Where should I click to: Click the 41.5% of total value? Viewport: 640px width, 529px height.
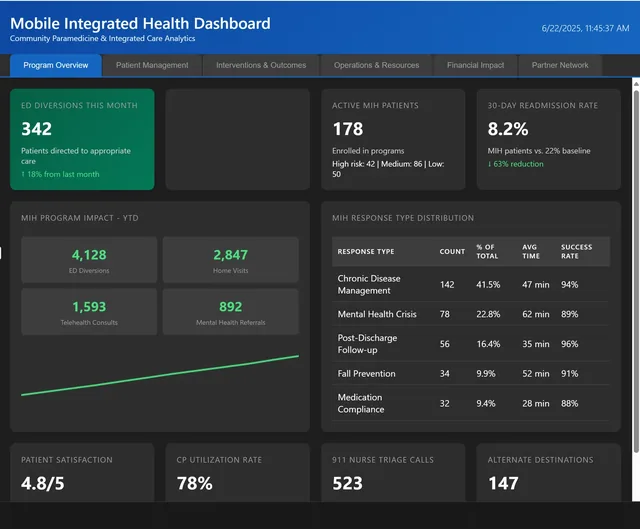(488, 285)
